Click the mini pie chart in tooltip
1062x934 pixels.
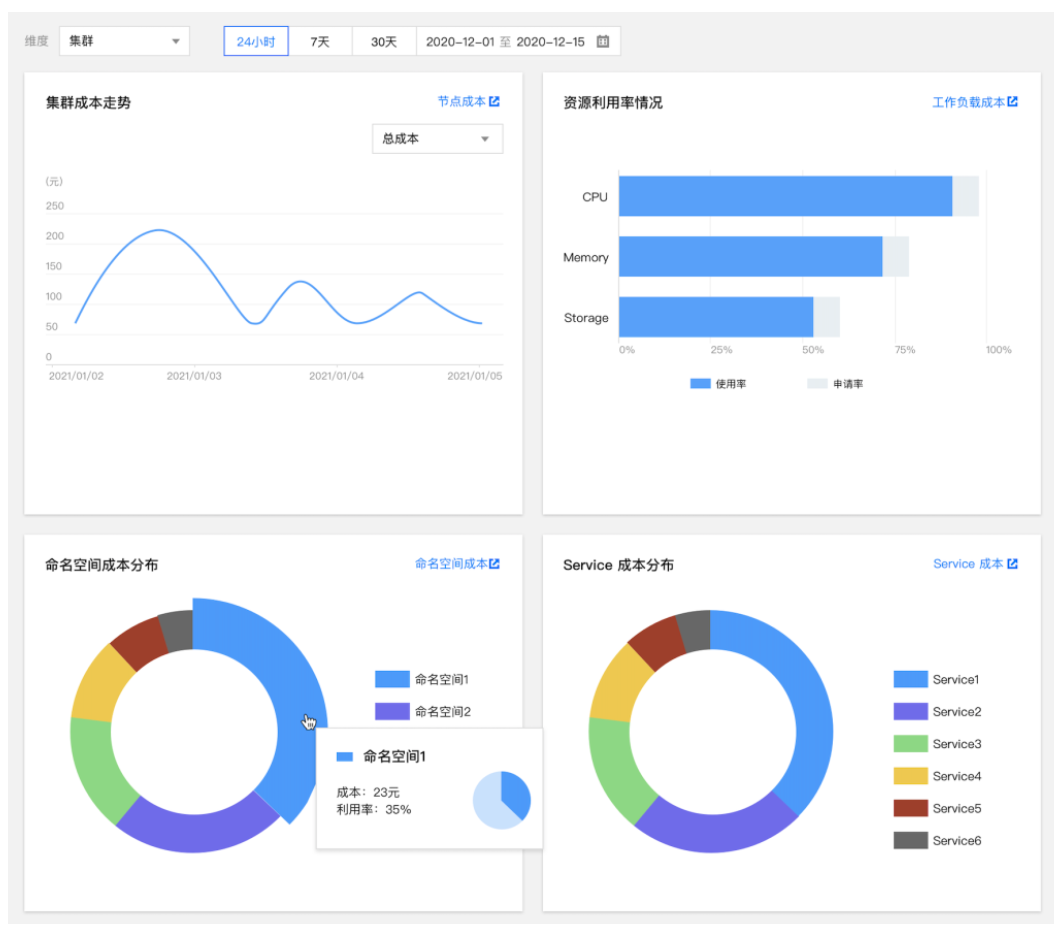click(502, 800)
